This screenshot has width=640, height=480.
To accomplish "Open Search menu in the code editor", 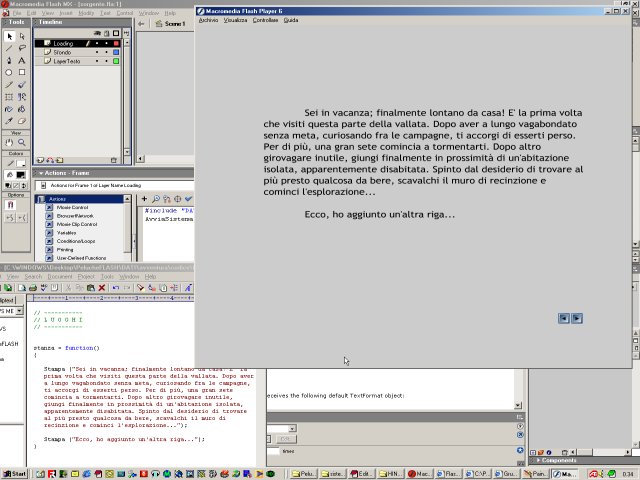I will (33, 277).
